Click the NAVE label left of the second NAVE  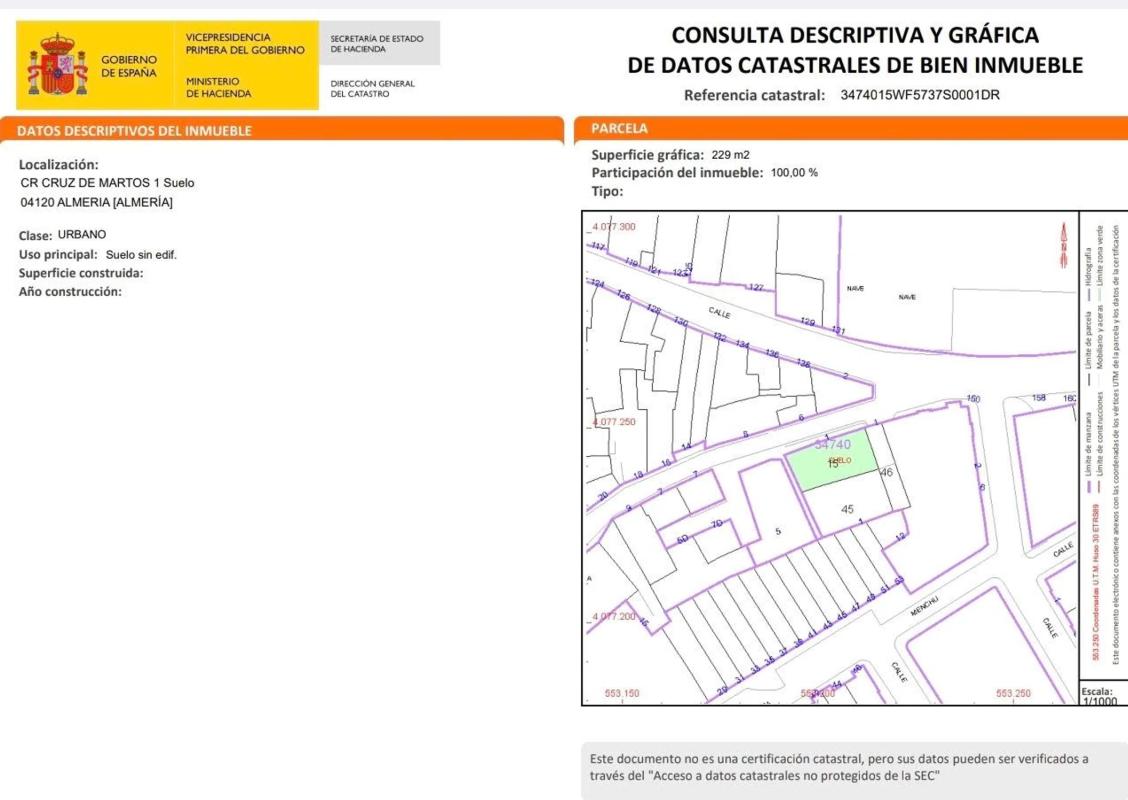(x=855, y=288)
